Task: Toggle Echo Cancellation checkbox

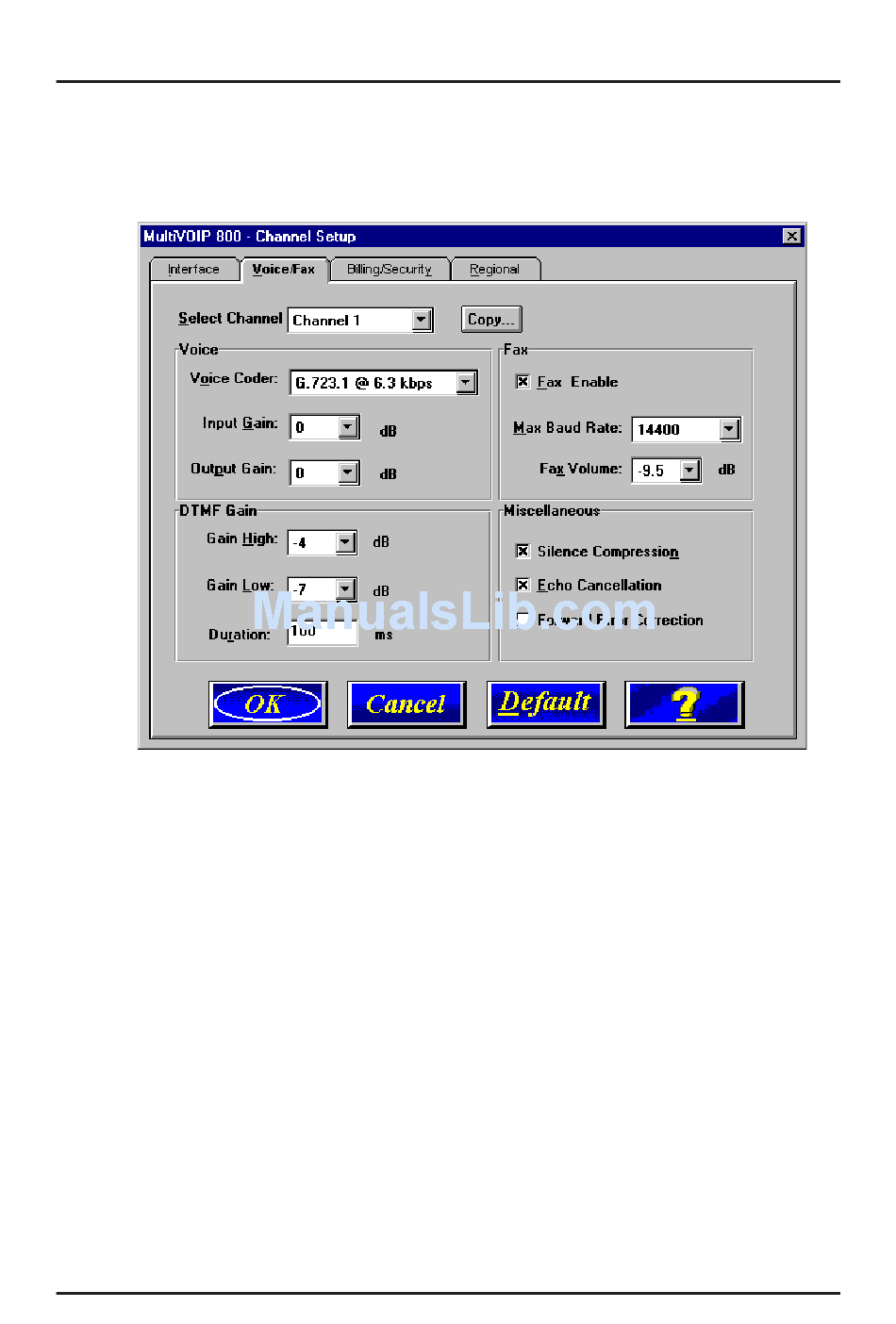Action: pyautogui.click(x=523, y=585)
